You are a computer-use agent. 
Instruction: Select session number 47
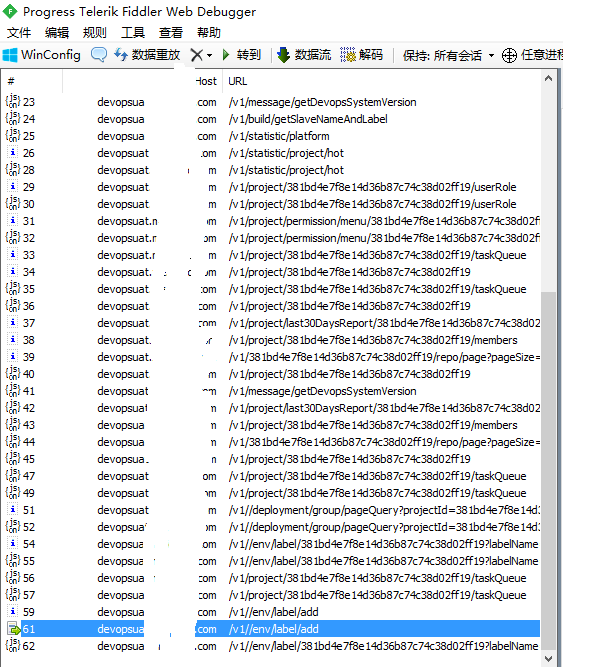29,476
